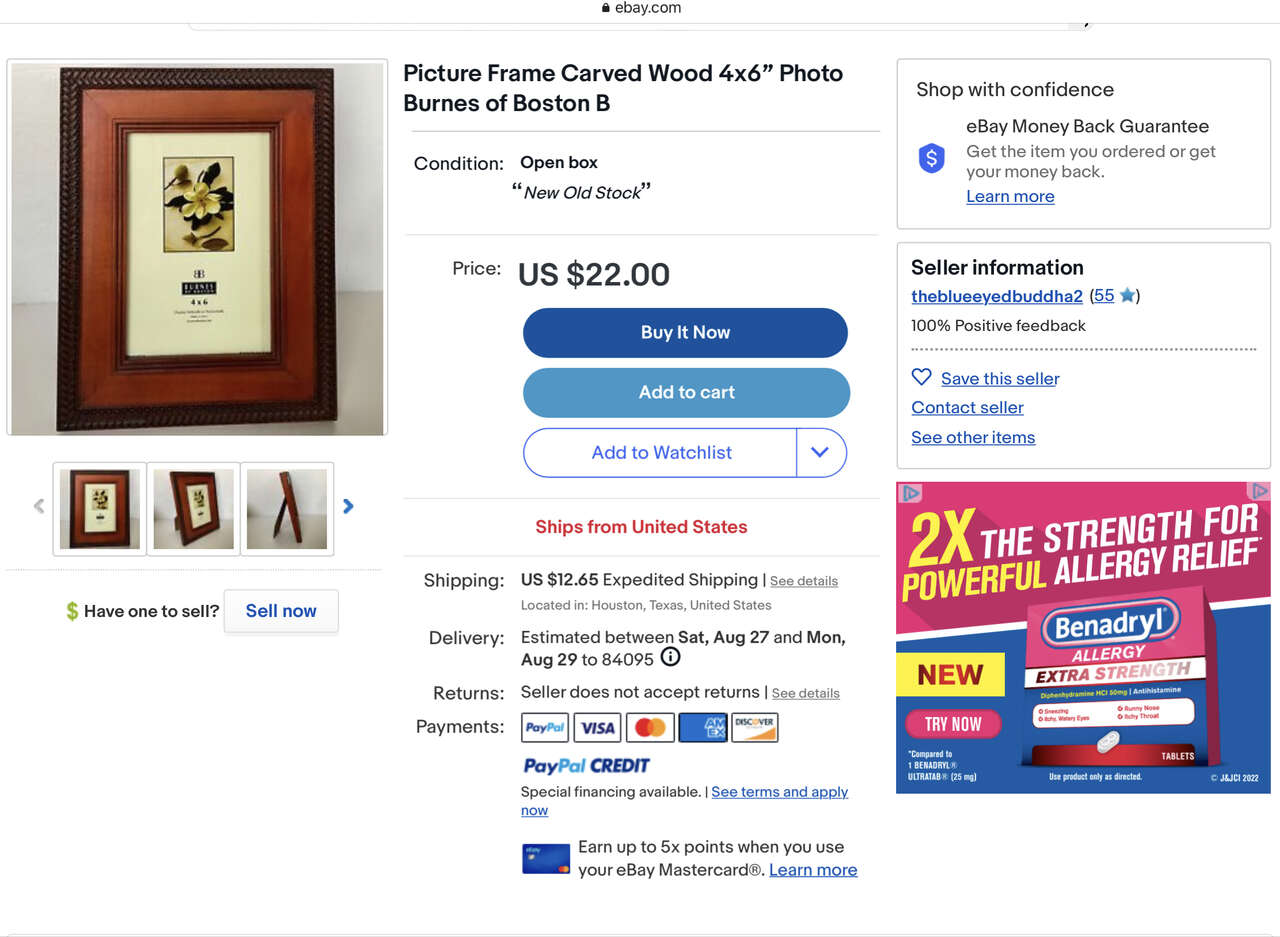Click the ad choices icon on Benadryl ad
1280x937 pixels.
coord(1260,492)
